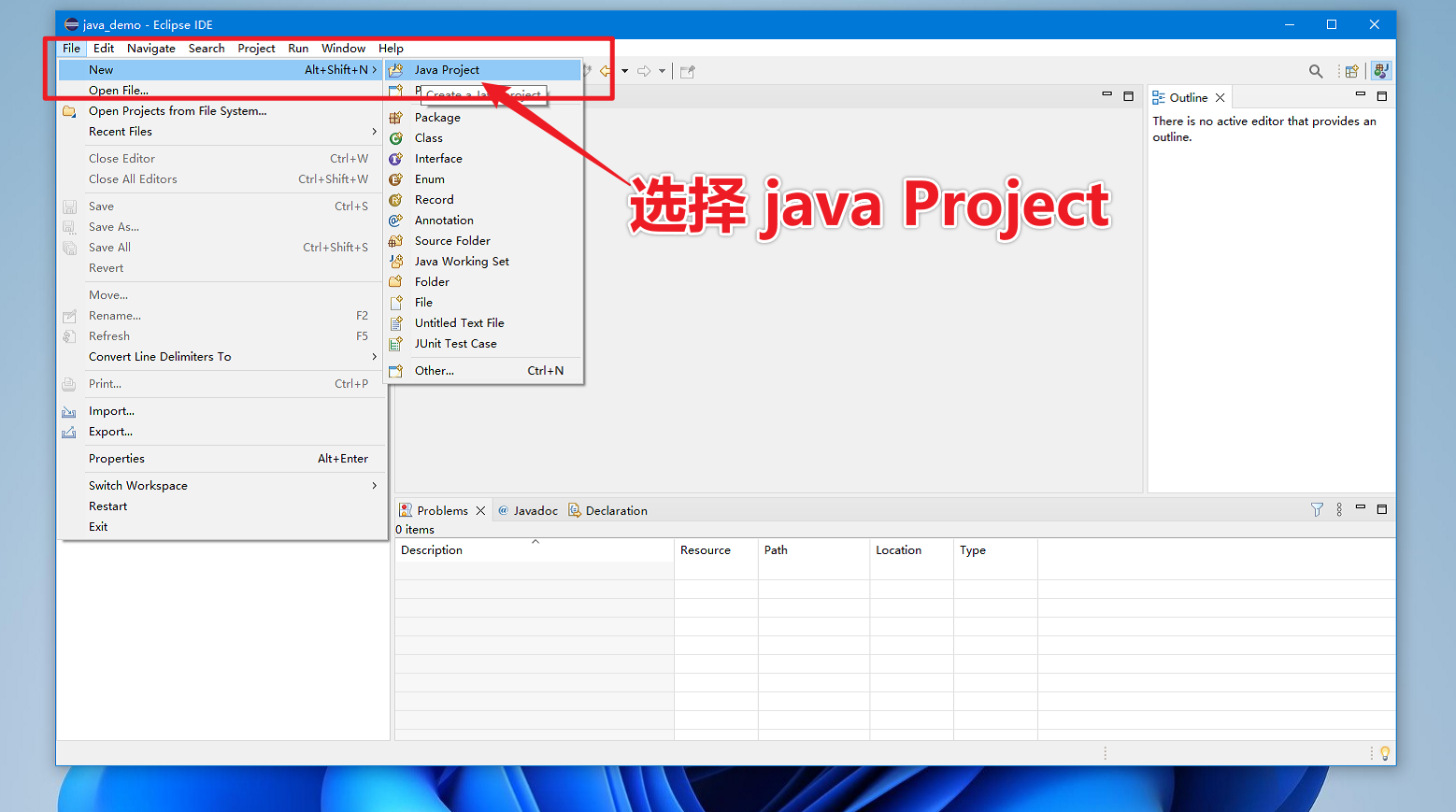Open the Search menu
The width and height of the screenshot is (1456, 812).
click(x=207, y=49)
